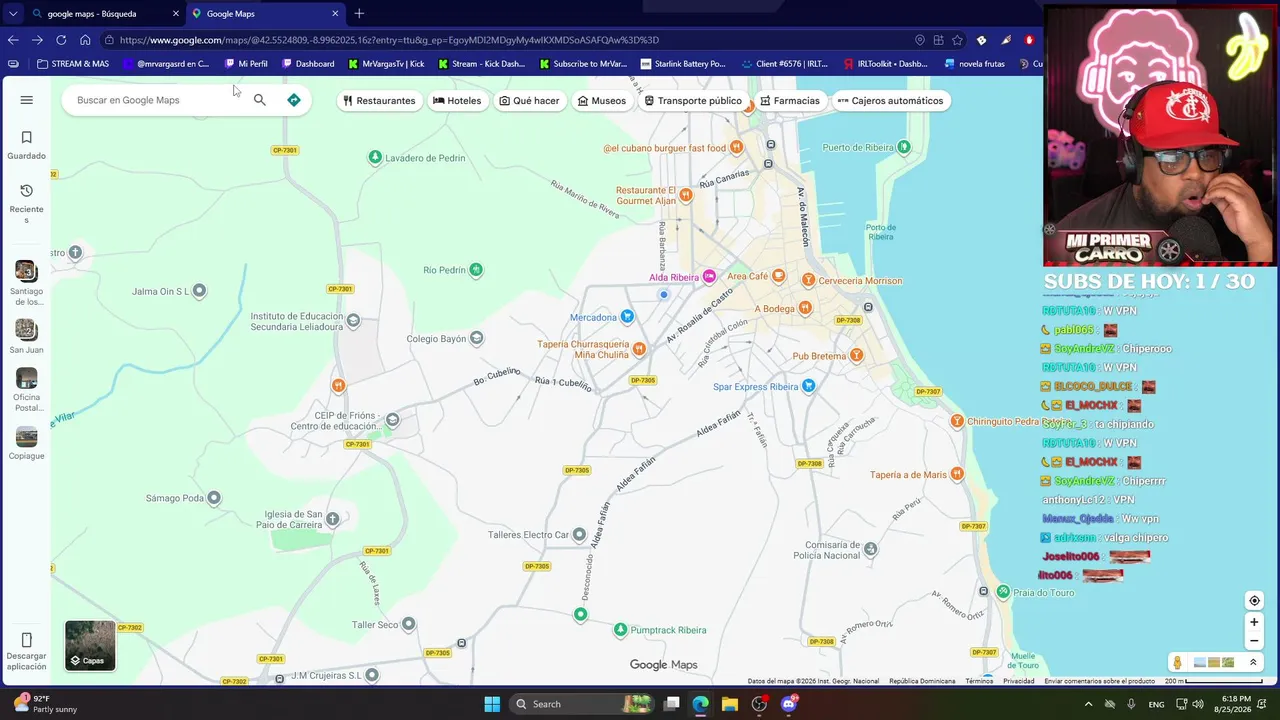This screenshot has width=1280, height=720.
Task: Open the MrVargasTv | Kick bookmark
Action: coord(386,64)
